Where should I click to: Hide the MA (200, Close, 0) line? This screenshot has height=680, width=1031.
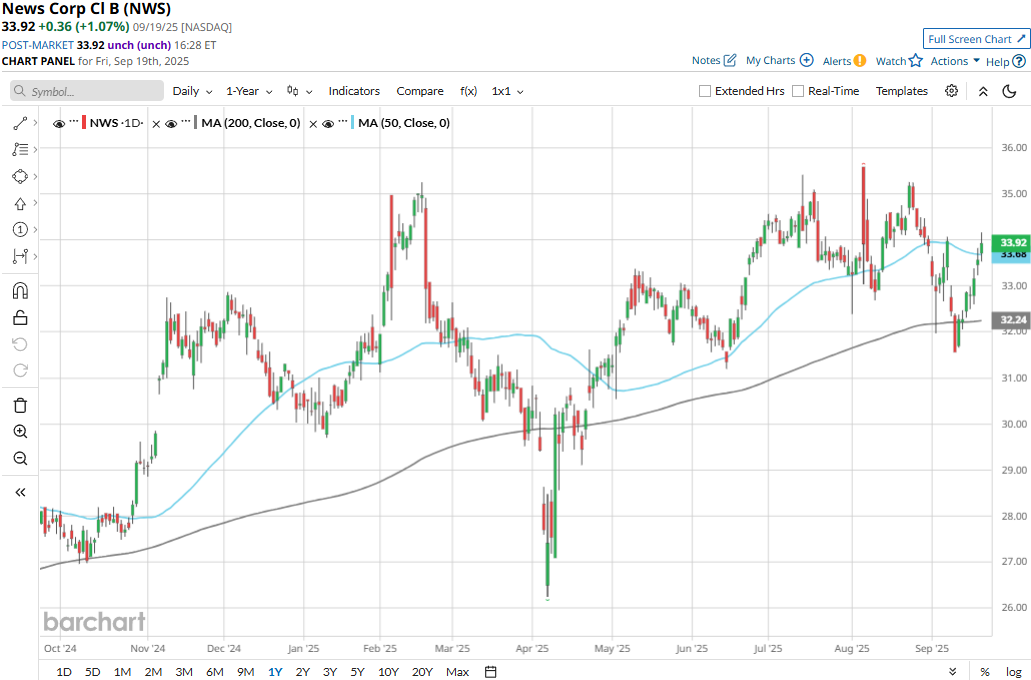click(x=171, y=123)
